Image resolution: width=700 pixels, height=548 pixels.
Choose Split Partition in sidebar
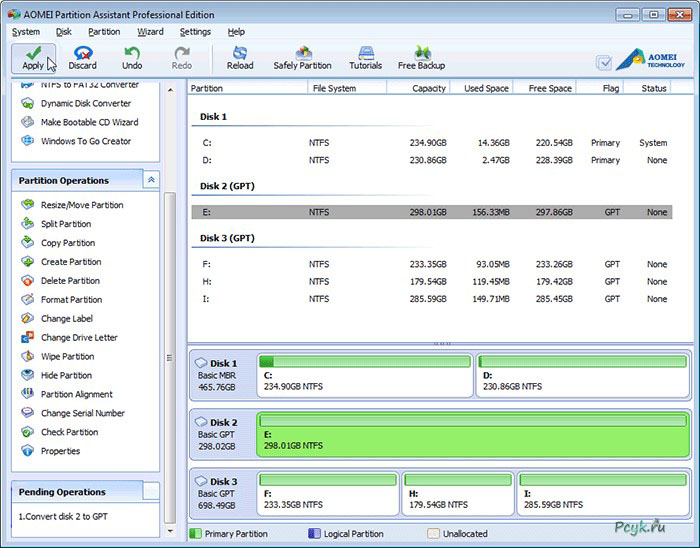coord(65,224)
